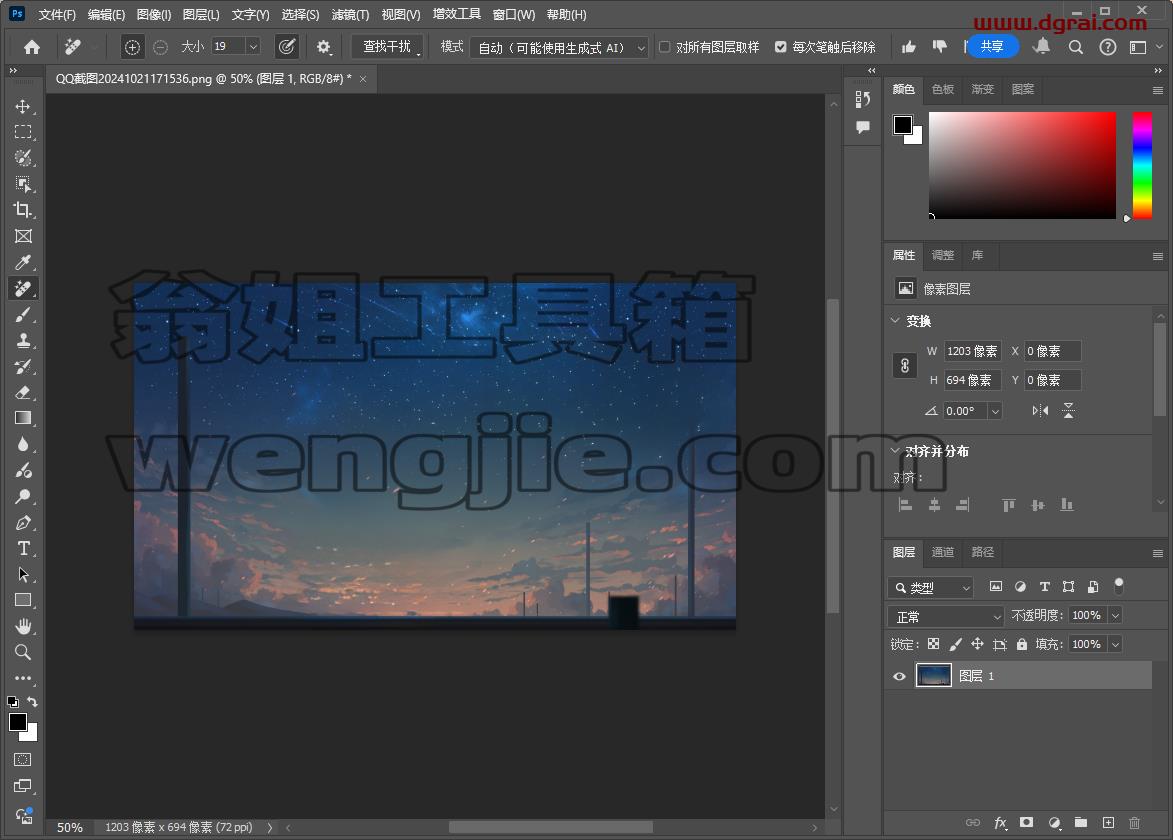Click the foreground color swatch in Color panel
1173x840 pixels.
coord(903,124)
